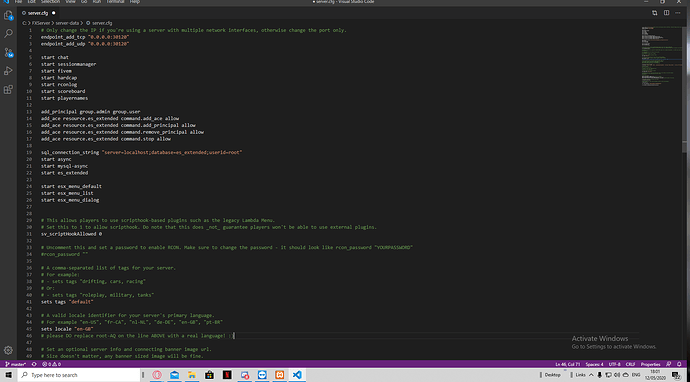This screenshot has width=690, height=382.
Task: Select the server.cfg editor tab
Action: point(37,13)
